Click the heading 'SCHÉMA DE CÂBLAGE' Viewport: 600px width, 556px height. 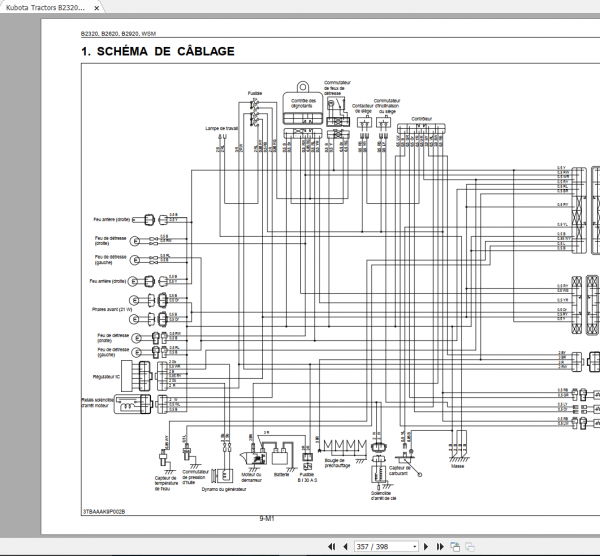tap(165, 51)
